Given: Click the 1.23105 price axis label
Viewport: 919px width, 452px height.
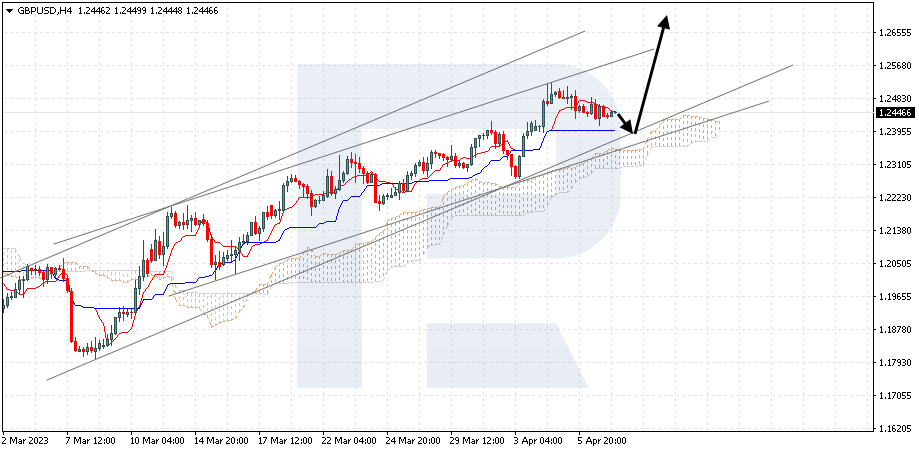Looking at the screenshot, I should point(888,165).
